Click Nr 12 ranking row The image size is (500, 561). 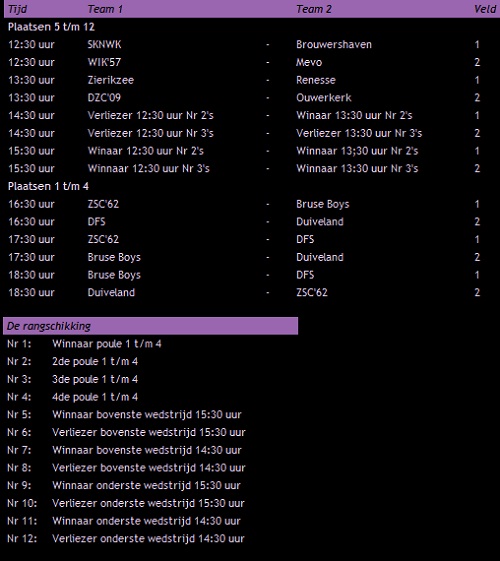(126, 538)
